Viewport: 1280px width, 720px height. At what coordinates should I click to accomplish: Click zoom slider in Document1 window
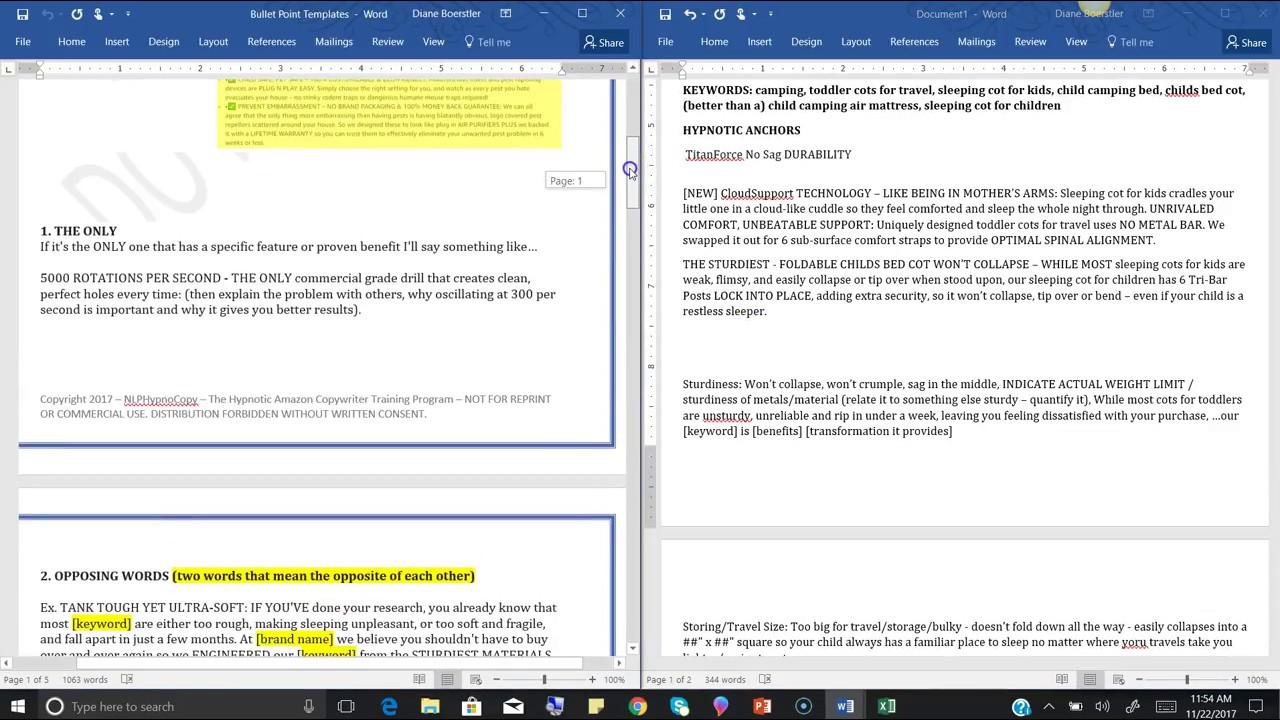[x=1187, y=680]
